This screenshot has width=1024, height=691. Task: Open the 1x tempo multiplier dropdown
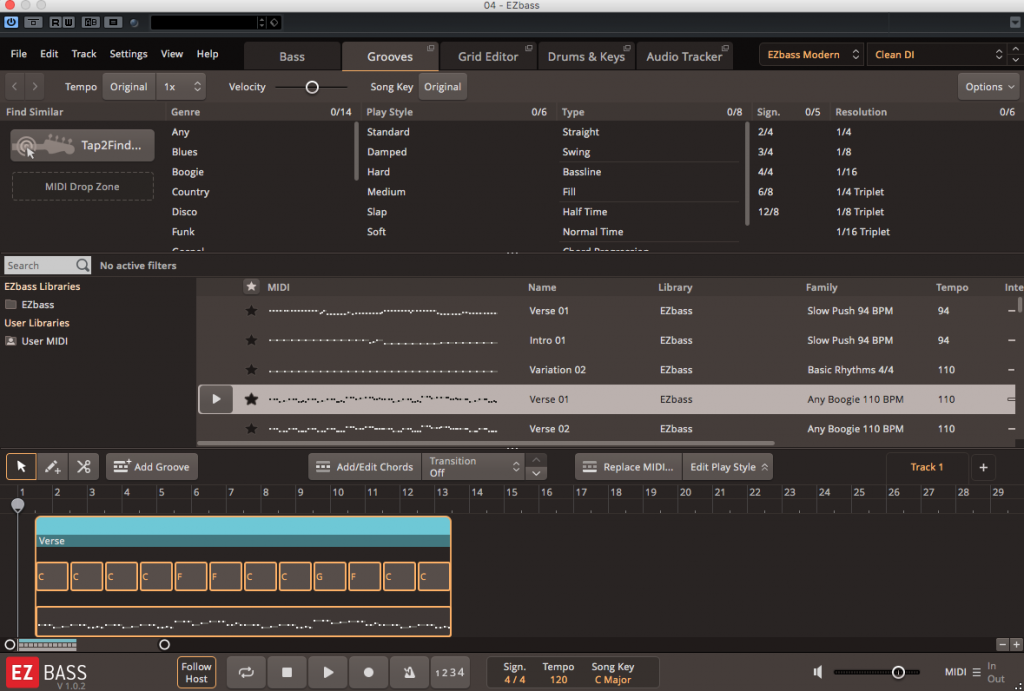(181, 87)
